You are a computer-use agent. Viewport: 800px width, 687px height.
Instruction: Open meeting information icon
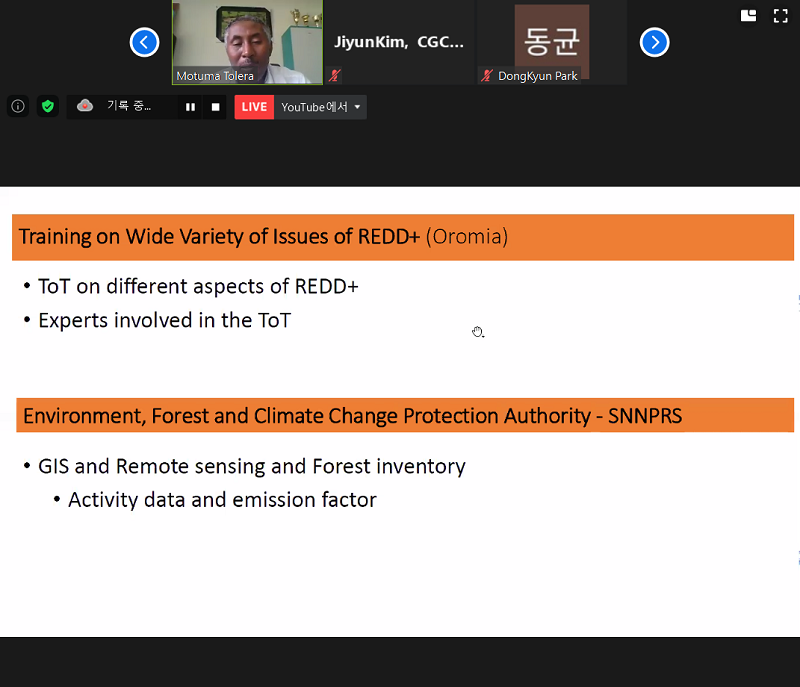(18, 107)
